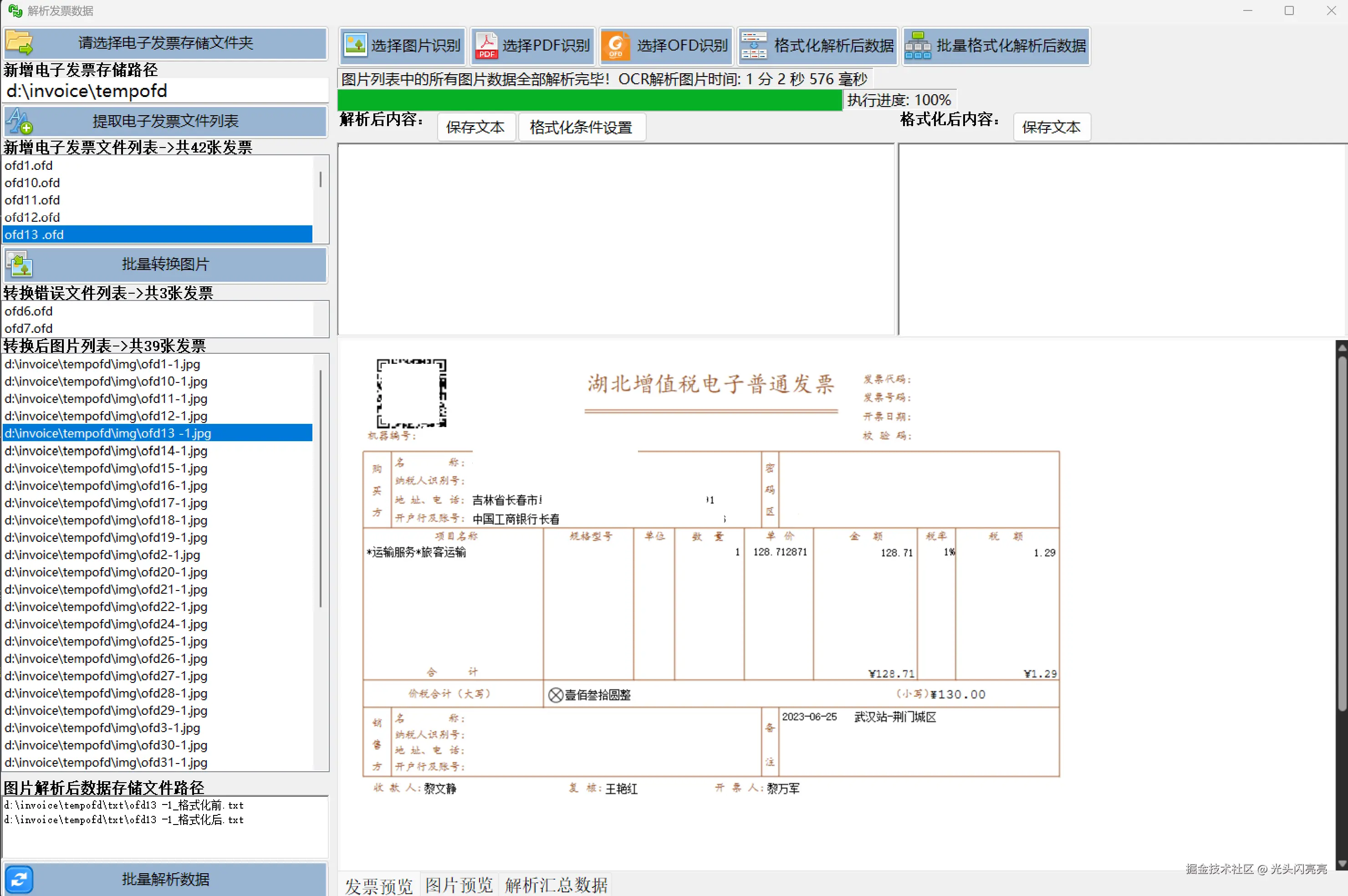Switch to the 图片预览 tab
Image resolution: width=1348 pixels, height=896 pixels.
(x=459, y=885)
